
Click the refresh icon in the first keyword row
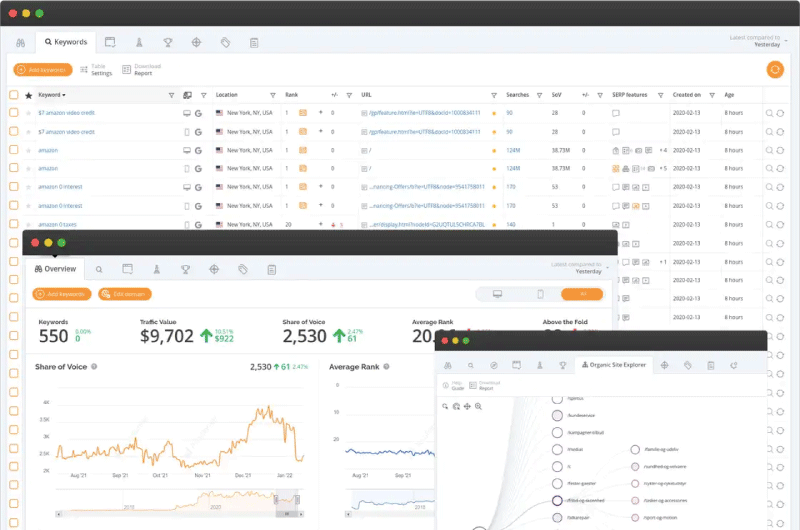[780, 113]
